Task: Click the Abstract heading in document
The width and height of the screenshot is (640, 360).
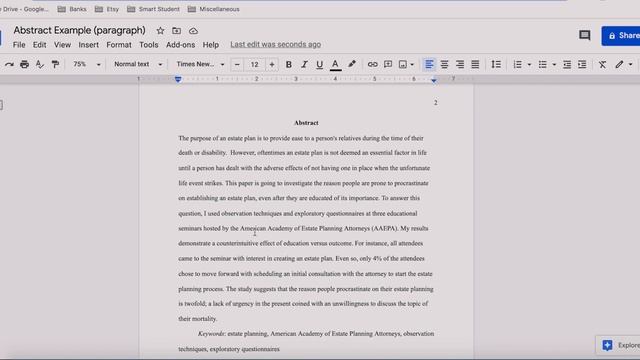Action: pyautogui.click(x=306, y=123)
